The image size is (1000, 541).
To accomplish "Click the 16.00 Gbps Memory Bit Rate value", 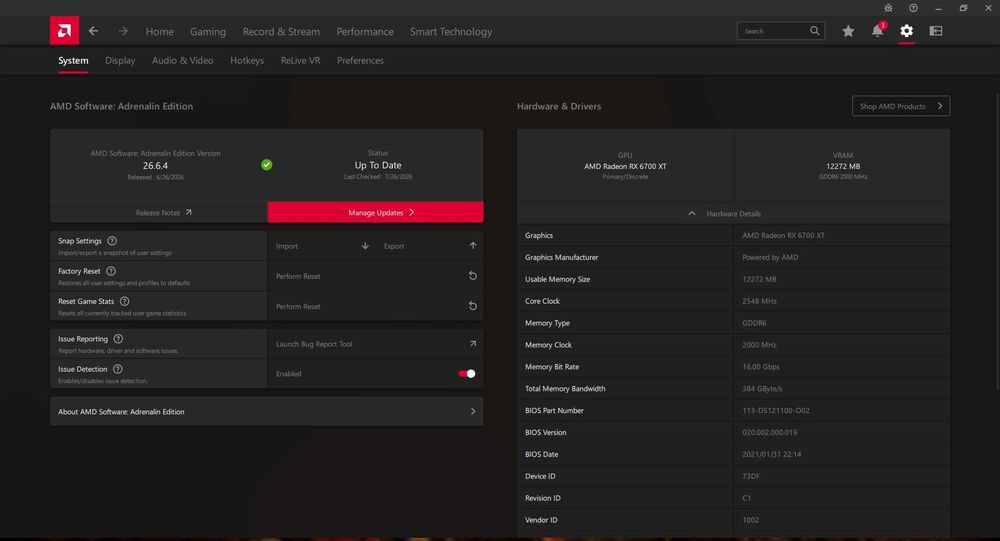I will click(761, 367).
